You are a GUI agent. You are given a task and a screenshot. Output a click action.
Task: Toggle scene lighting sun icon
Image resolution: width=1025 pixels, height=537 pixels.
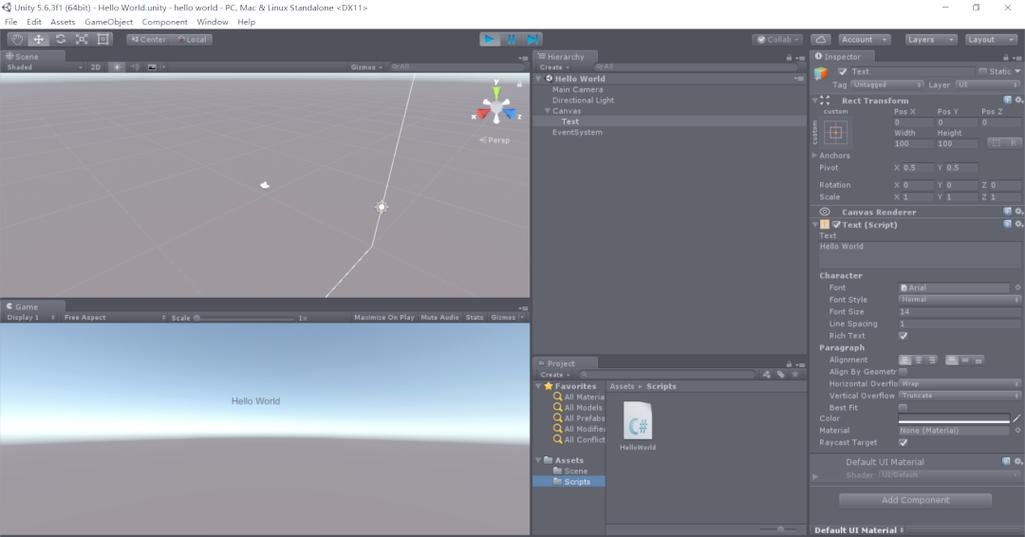[x=117, y=67]
